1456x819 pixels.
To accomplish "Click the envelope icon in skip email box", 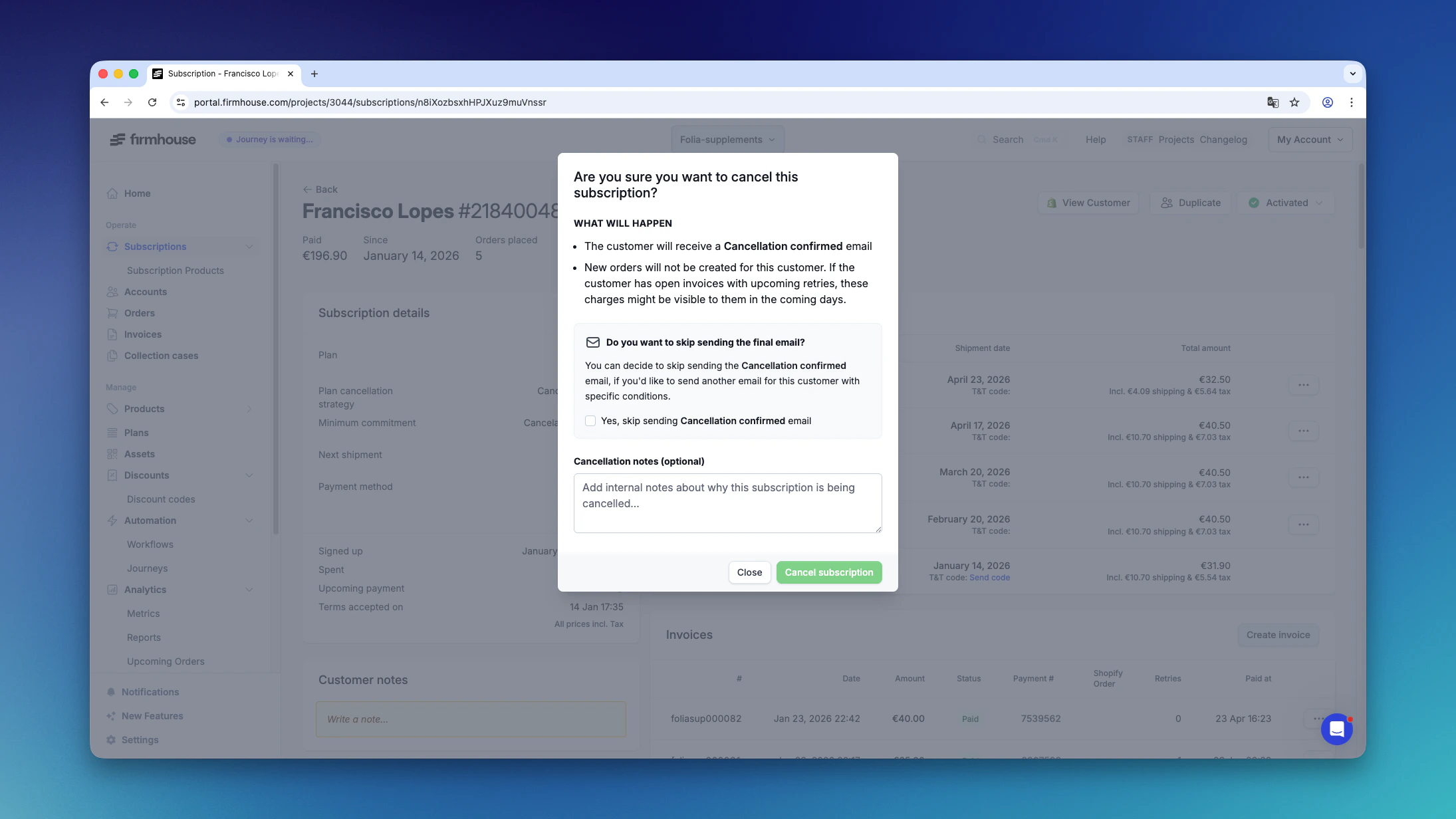I will 592,342.
